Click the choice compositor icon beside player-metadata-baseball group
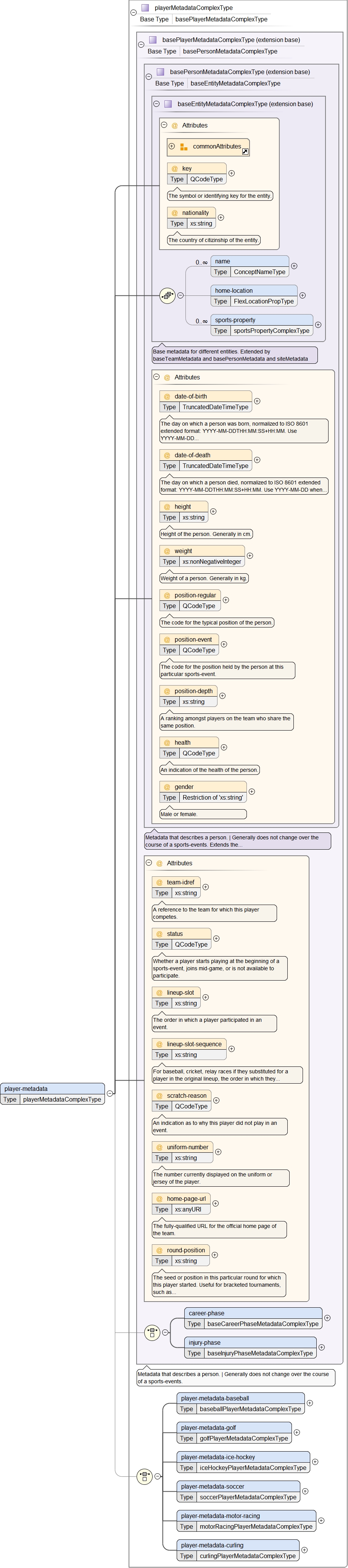The image size is (348, 1568). point(144,1476)
